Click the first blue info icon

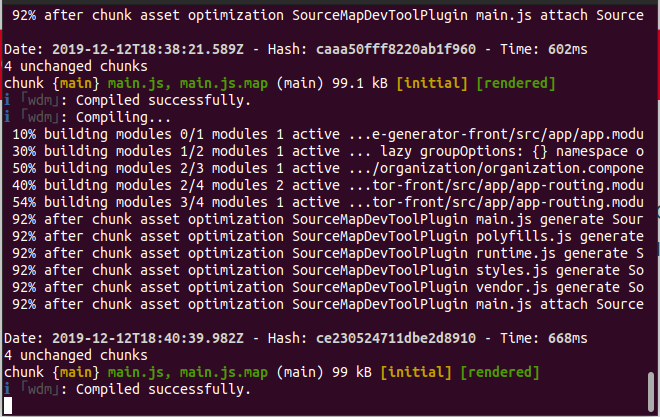point(7,100)
